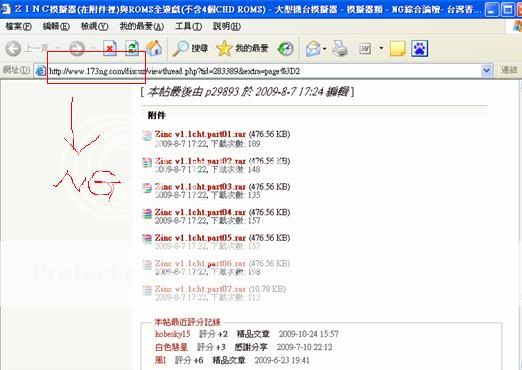
Task: Refresh the page with green arrows icon
Action: coord(132,49)
